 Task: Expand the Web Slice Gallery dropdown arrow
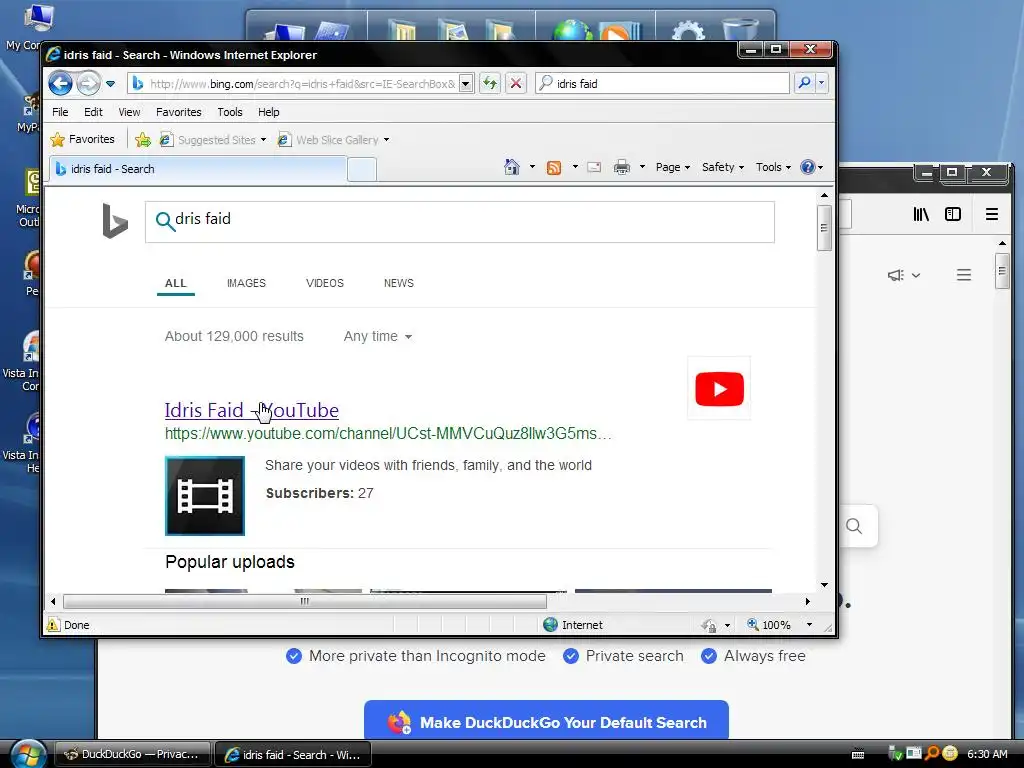coord(386,140)
